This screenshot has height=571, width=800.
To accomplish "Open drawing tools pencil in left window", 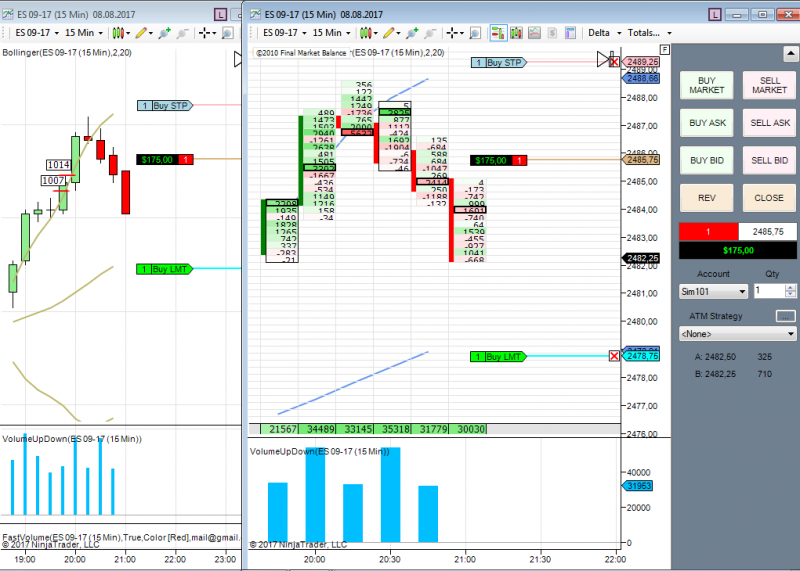I will 141,33.
